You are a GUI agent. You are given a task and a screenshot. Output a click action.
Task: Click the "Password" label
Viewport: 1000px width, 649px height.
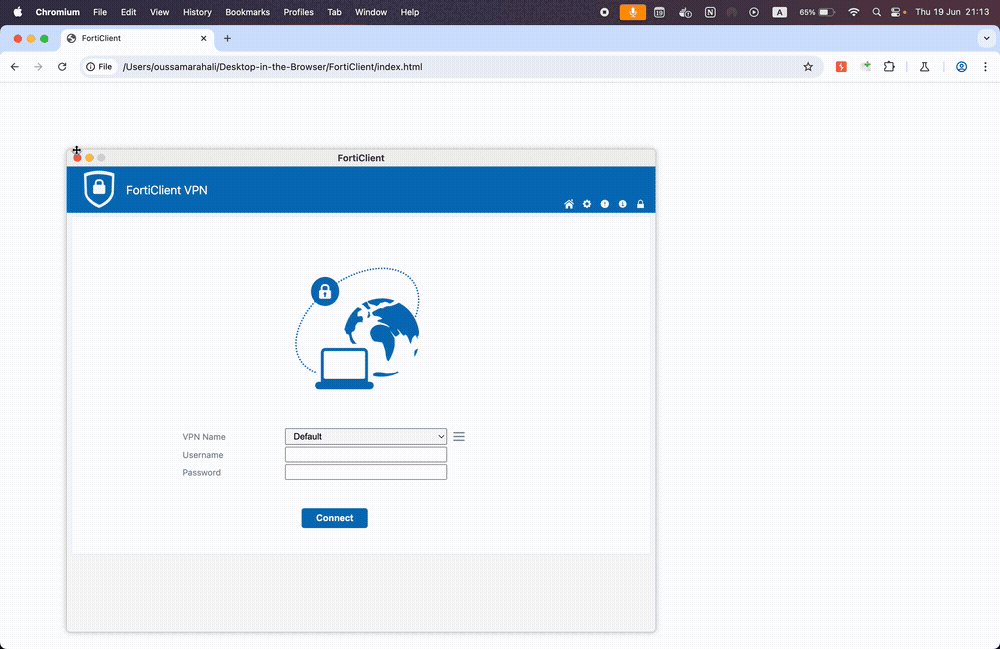pos(202,472)
